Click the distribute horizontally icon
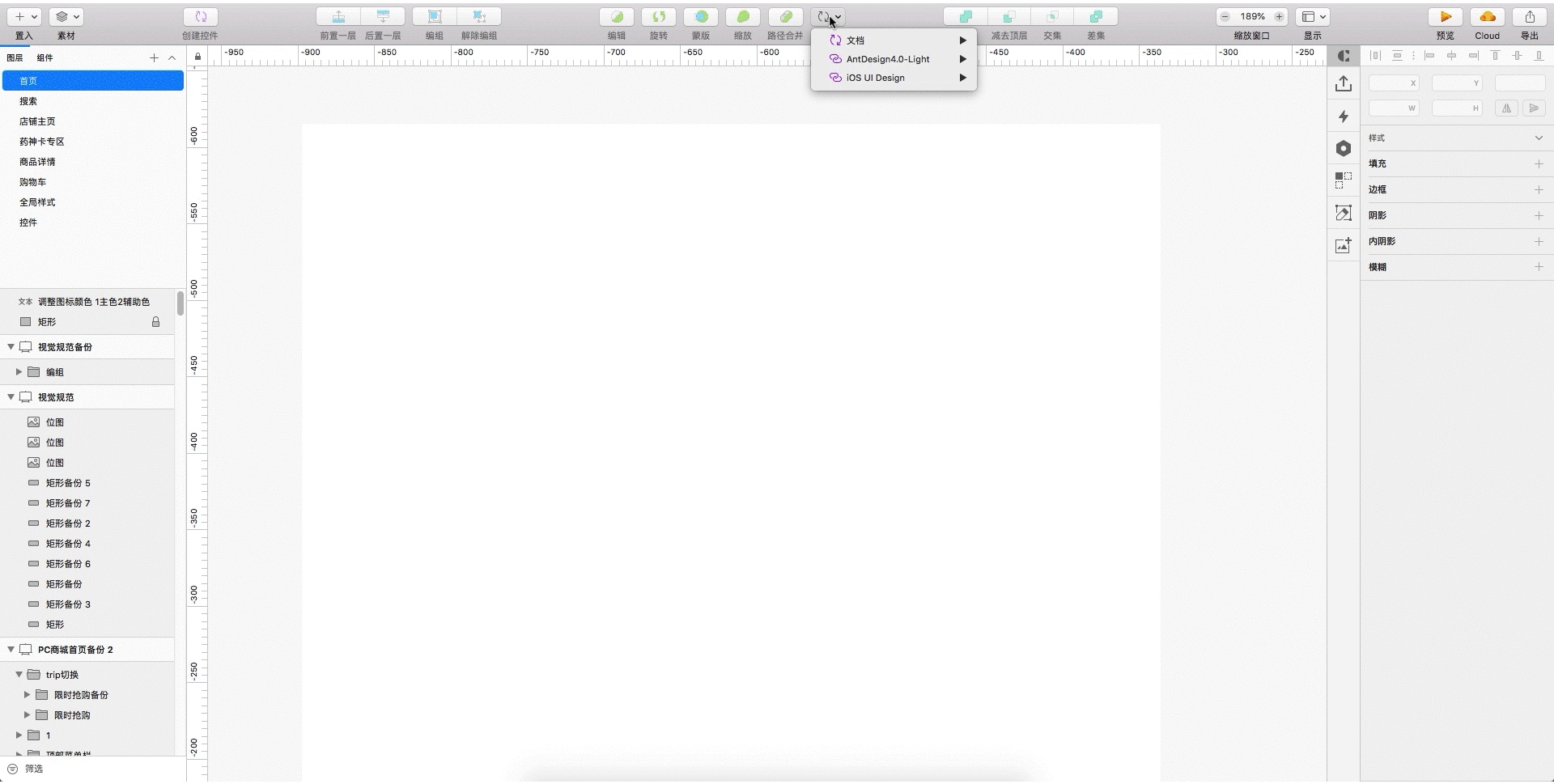 (1375, 56)
